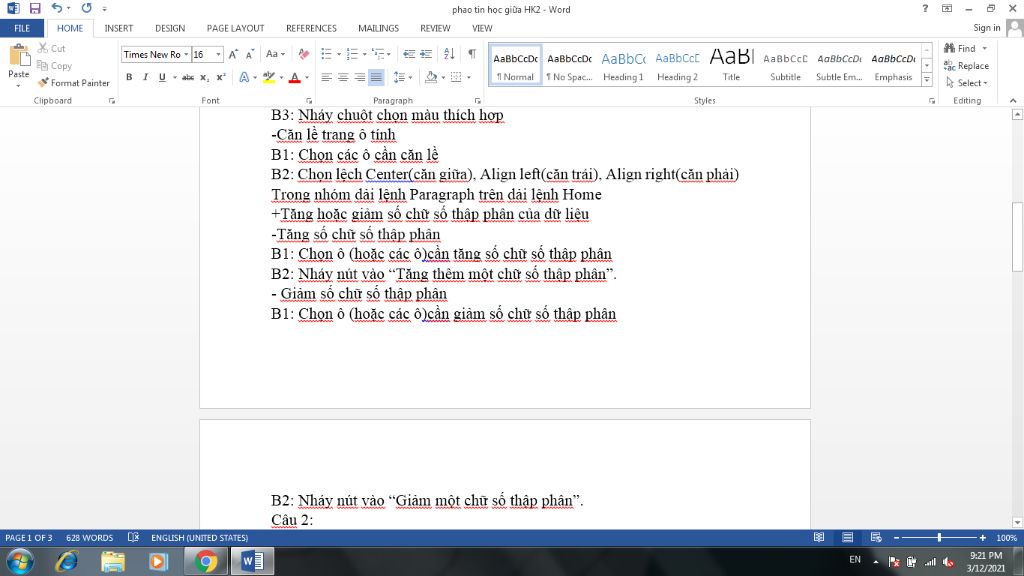Click the Redo (repeat) icon
The width and height of the screenshot is (1024, 576).
(x=86, y=8)
